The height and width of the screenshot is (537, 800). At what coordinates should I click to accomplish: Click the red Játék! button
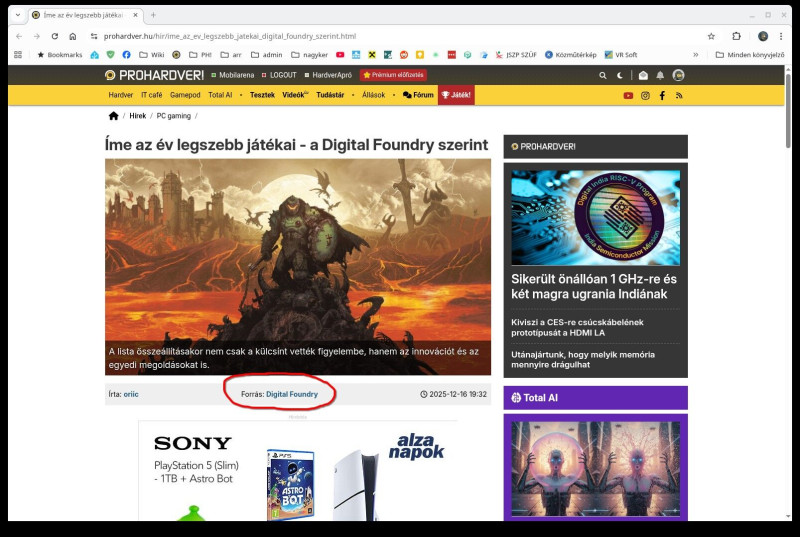[456, 95]
